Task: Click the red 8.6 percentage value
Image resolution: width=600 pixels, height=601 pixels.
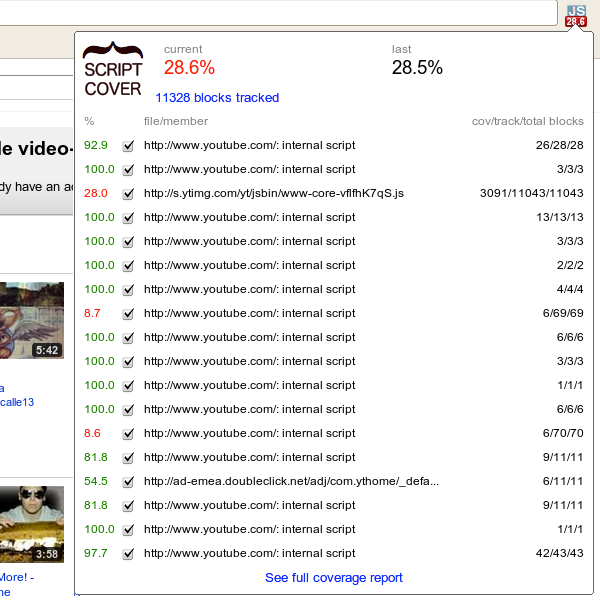Action: 92,433
